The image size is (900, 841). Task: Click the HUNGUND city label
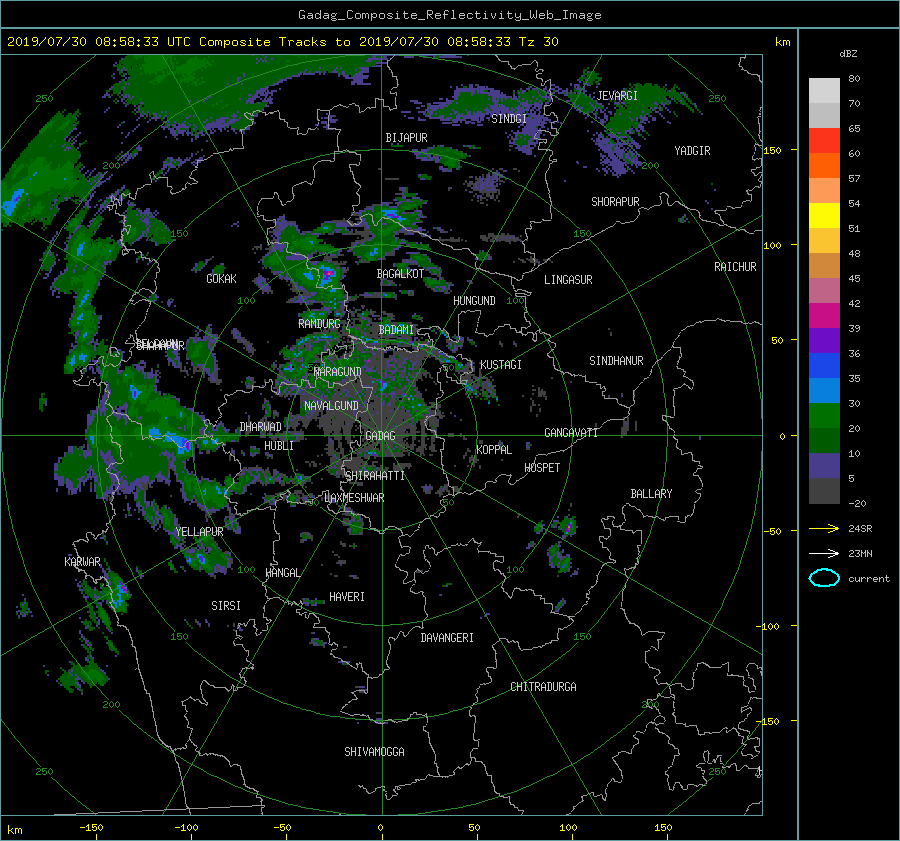tap(474, 301)
